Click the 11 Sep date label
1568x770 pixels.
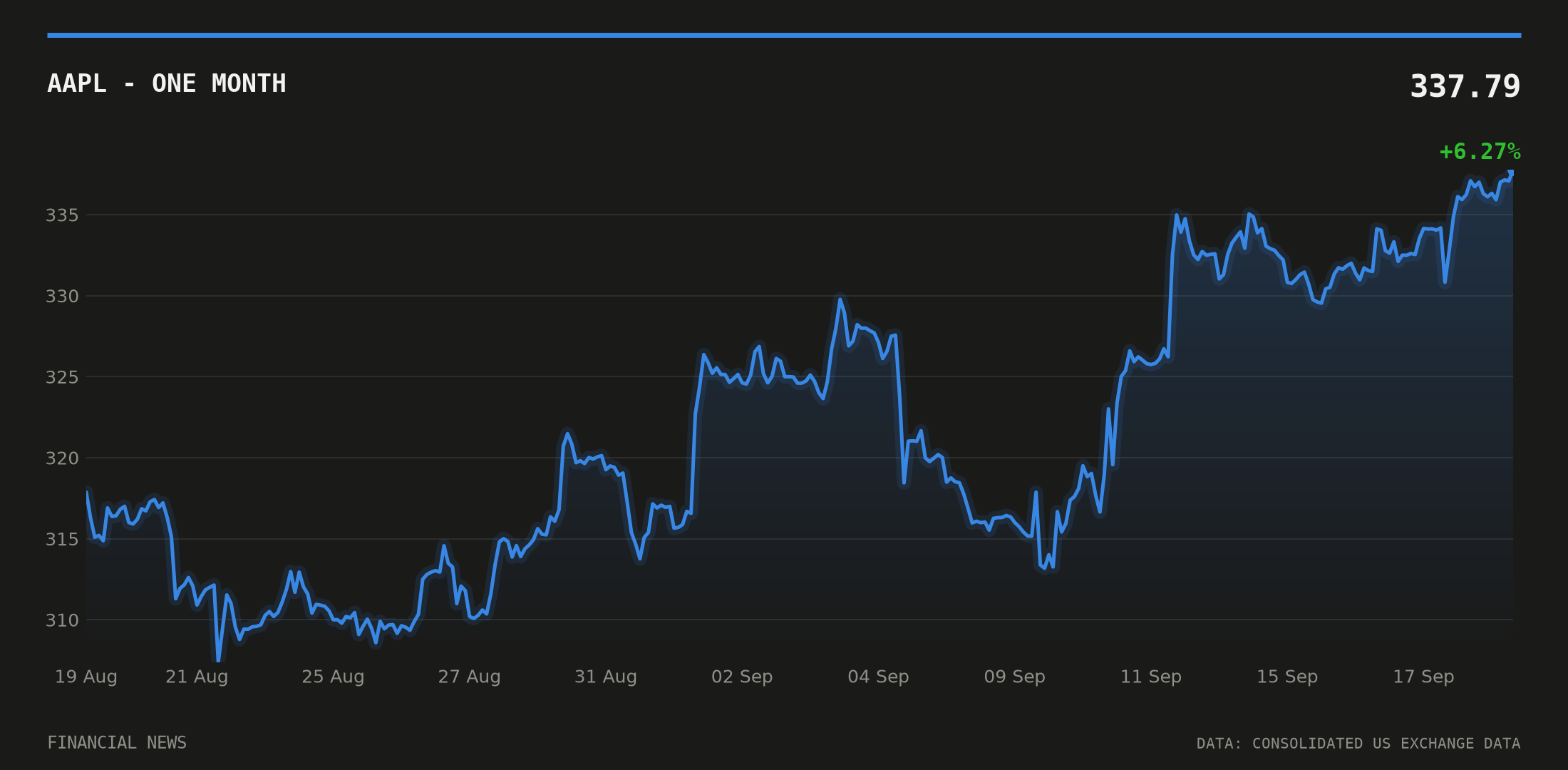(1151, 677)
